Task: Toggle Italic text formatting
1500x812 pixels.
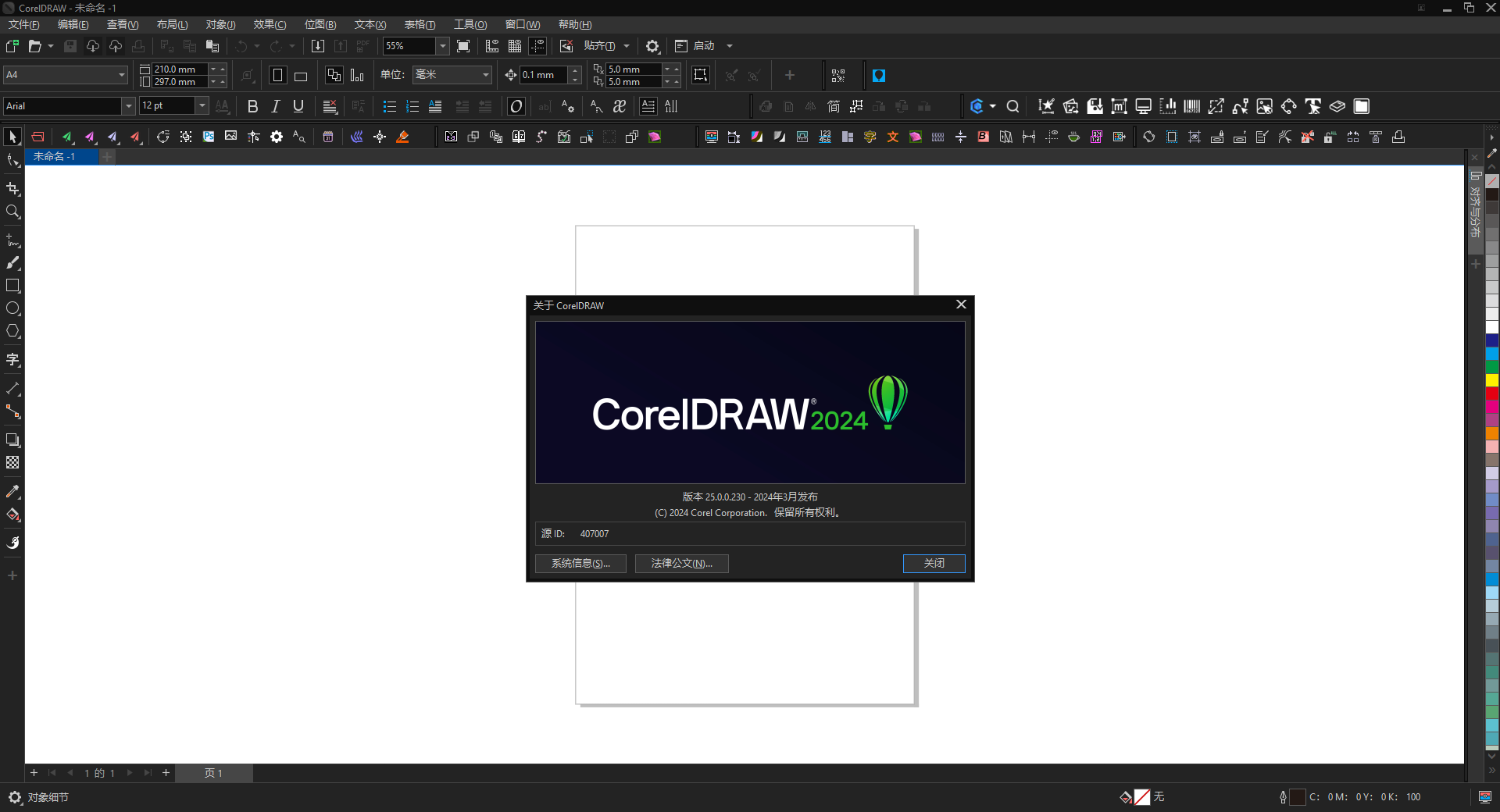Action: (275, 106)
